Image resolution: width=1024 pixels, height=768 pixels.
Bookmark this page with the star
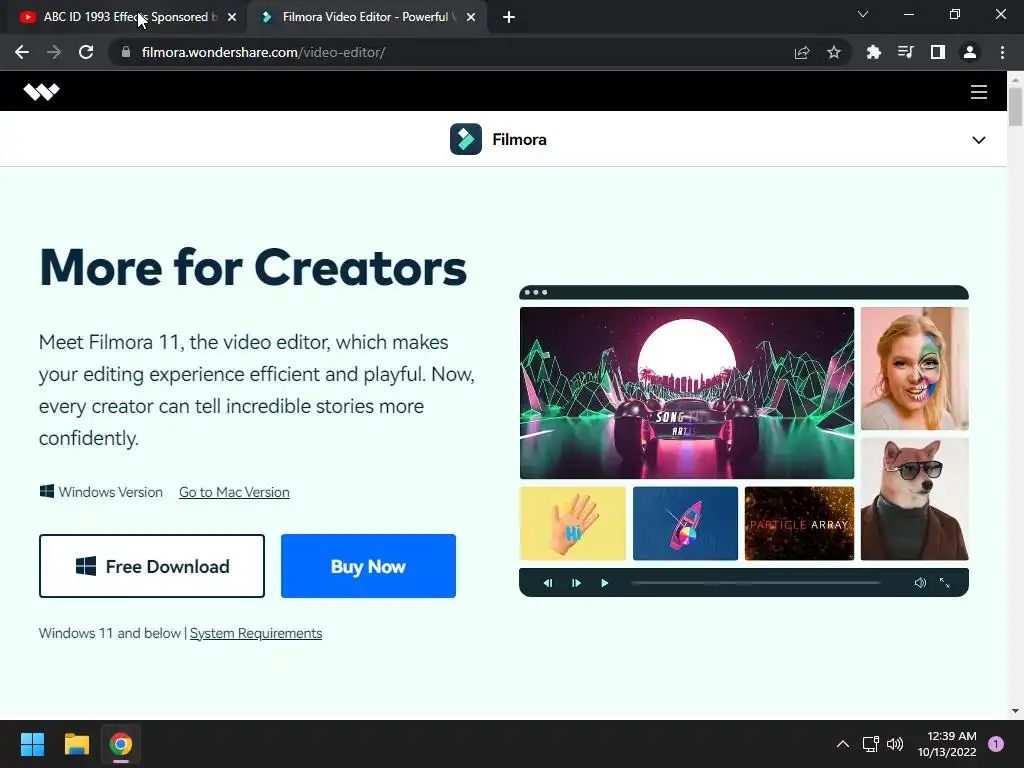[833, 52]
